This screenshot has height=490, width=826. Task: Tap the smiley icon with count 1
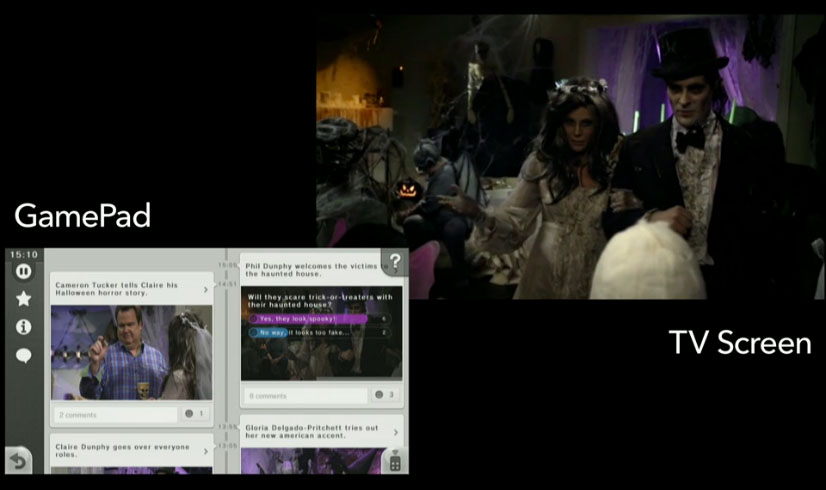click(x=189, y=414)
